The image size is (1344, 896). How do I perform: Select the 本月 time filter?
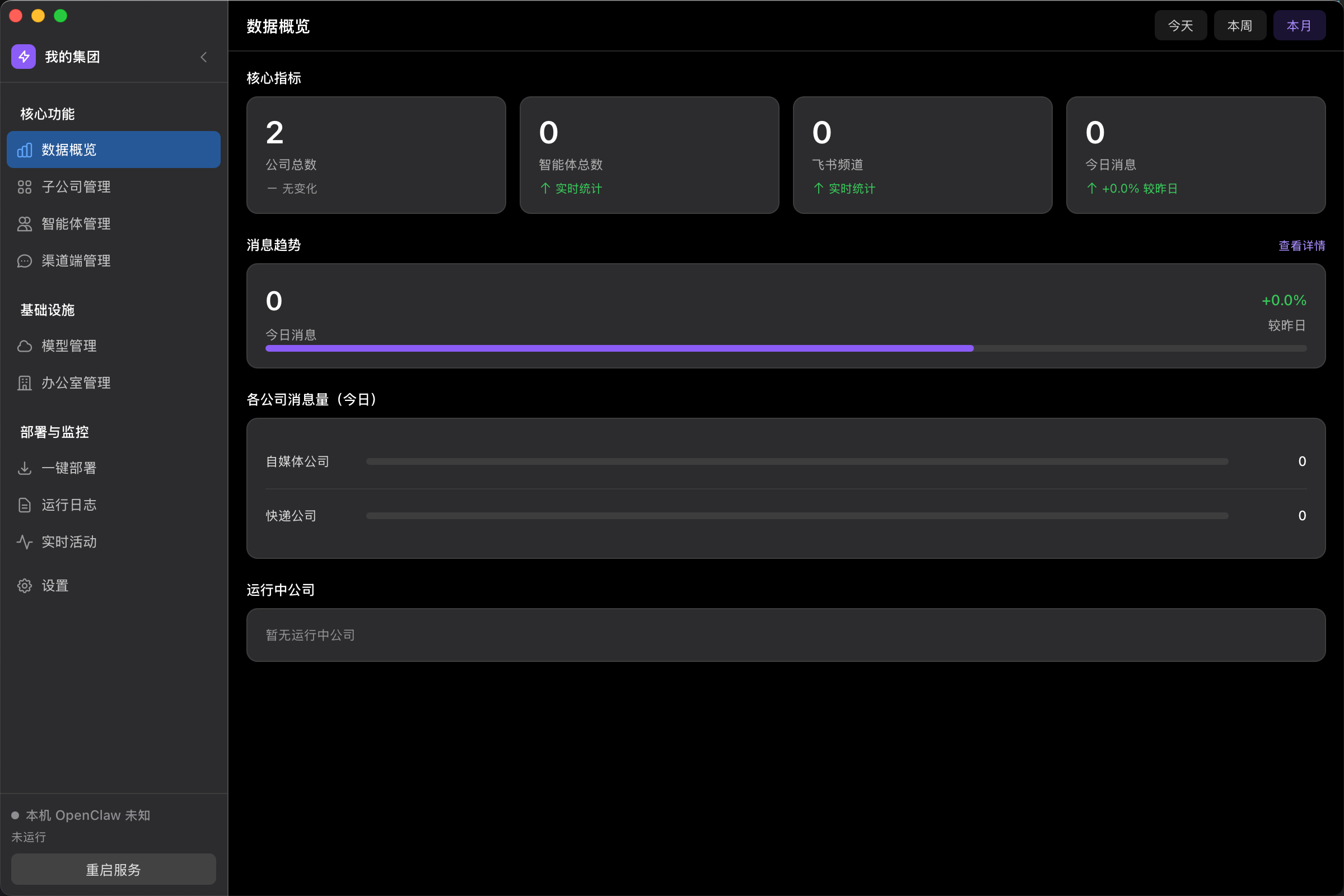pos(1299,26)
